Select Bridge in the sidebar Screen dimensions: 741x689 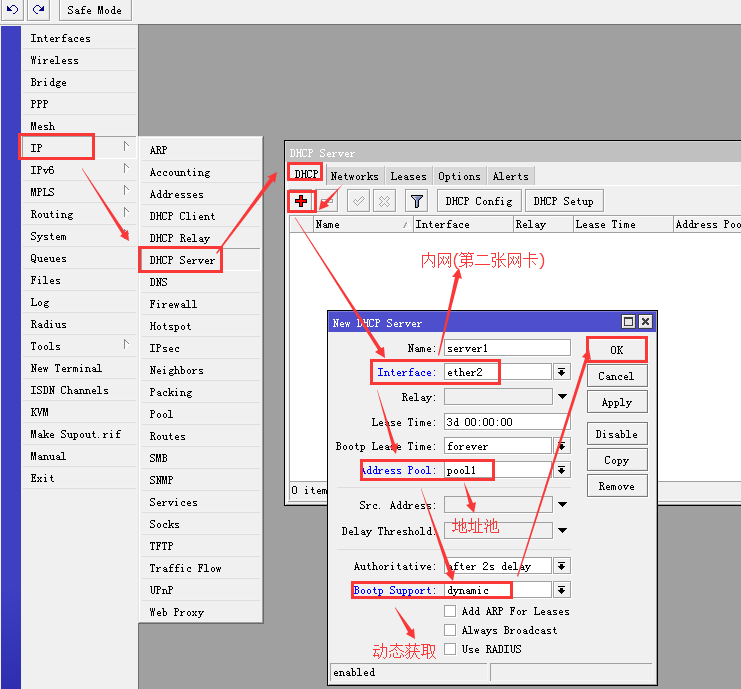point(79,82)
